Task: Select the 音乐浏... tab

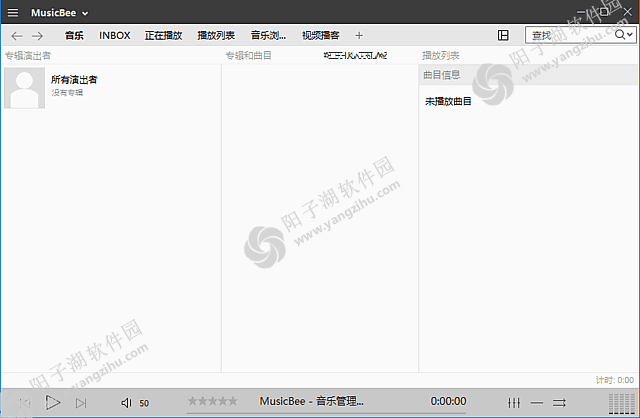Action: tap(268, 36)
